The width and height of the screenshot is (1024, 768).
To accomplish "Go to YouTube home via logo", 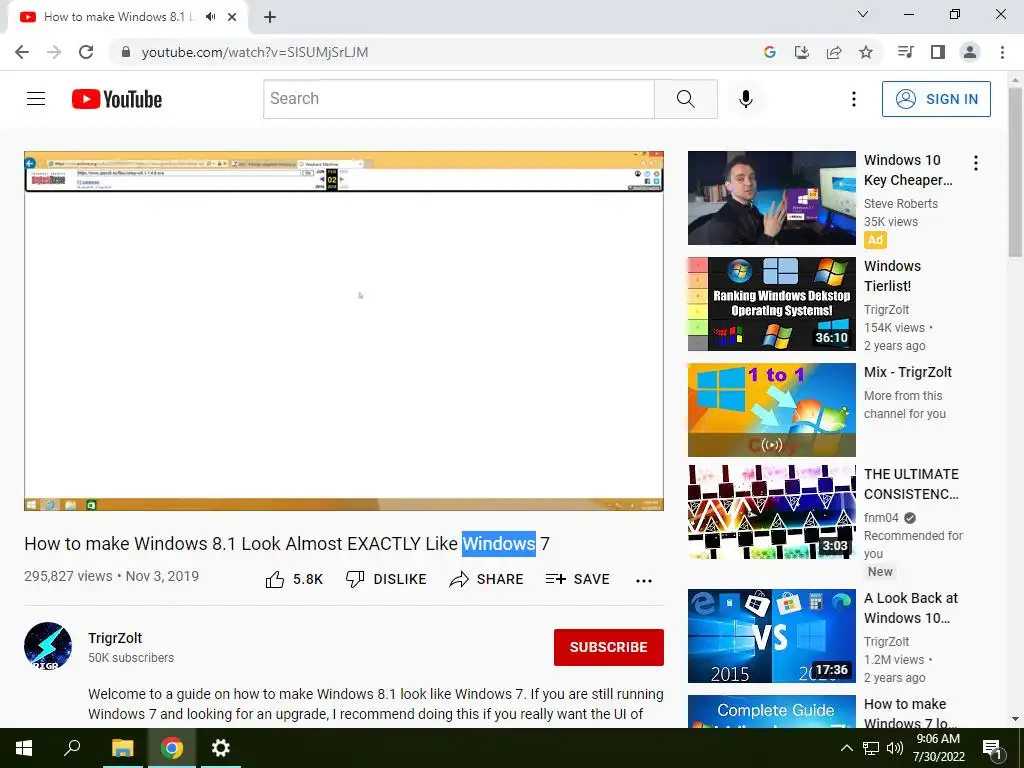I will tap(117, 99).
